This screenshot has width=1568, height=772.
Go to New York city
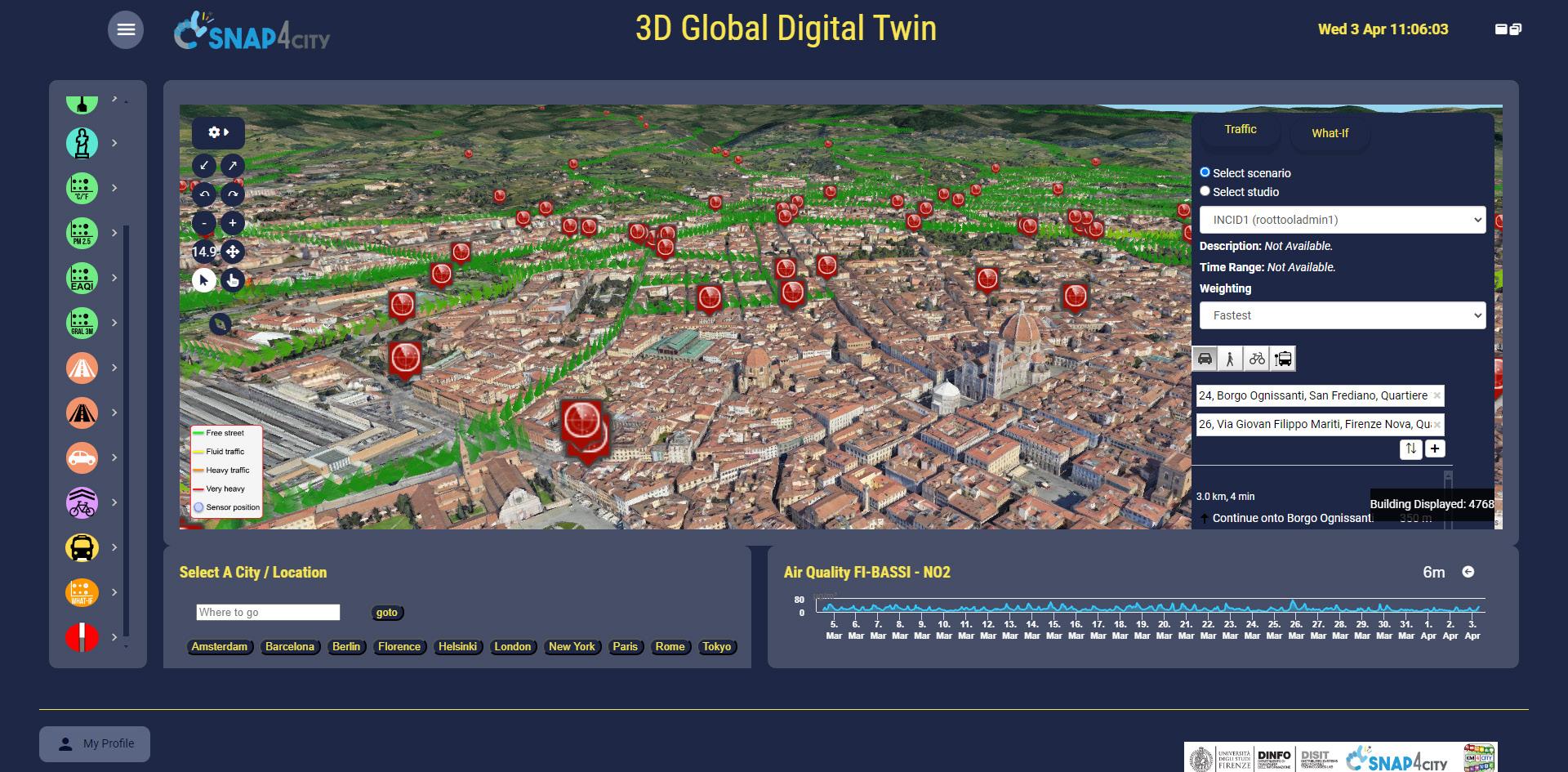pyautogui.click(x=572, y=647)
